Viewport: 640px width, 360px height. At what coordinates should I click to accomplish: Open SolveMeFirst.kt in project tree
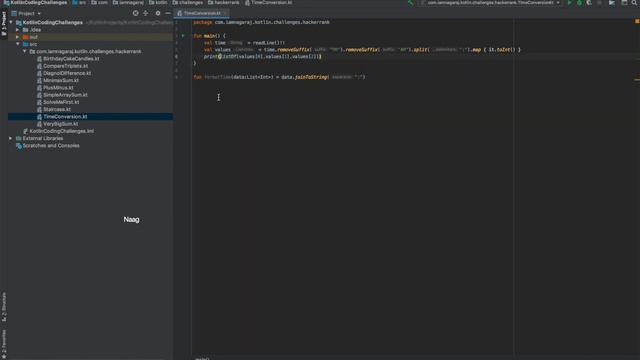click(61, 102)
